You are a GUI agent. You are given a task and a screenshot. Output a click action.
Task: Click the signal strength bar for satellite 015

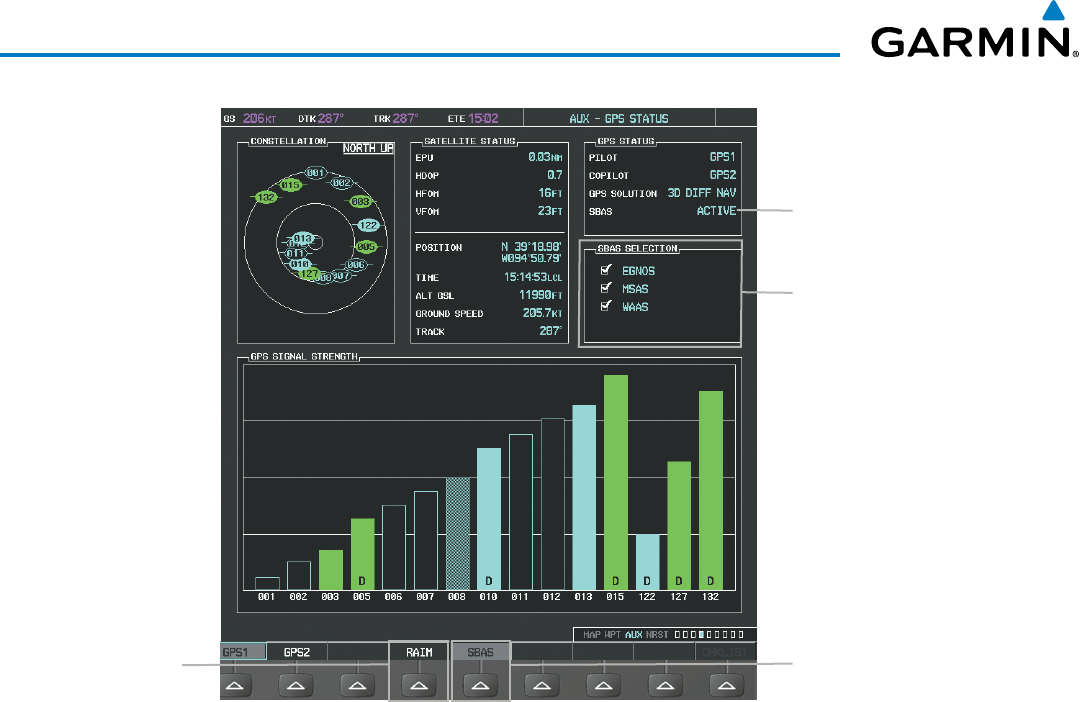pos(616,482)
